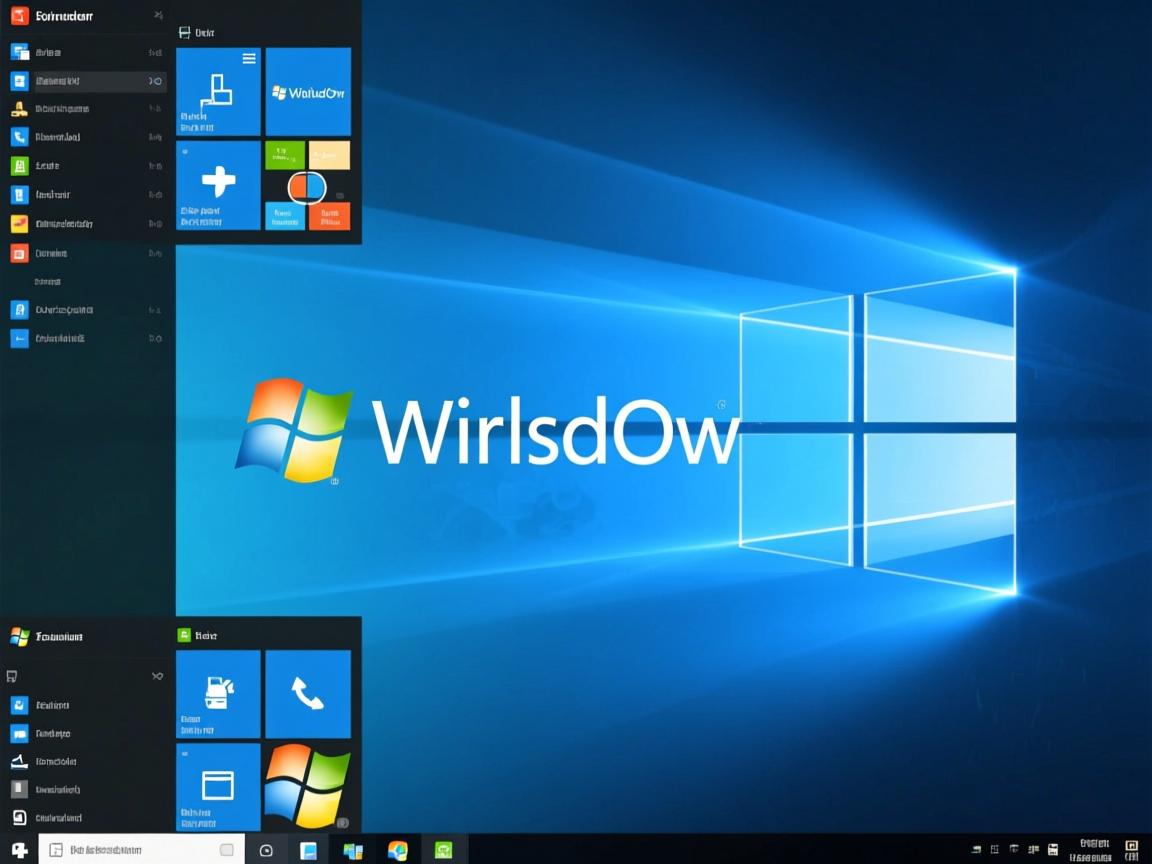The width and height of the screenshot is (1152, 864).
Task: Launch File Explorer from the taskbar
Action: coord(309,849)
